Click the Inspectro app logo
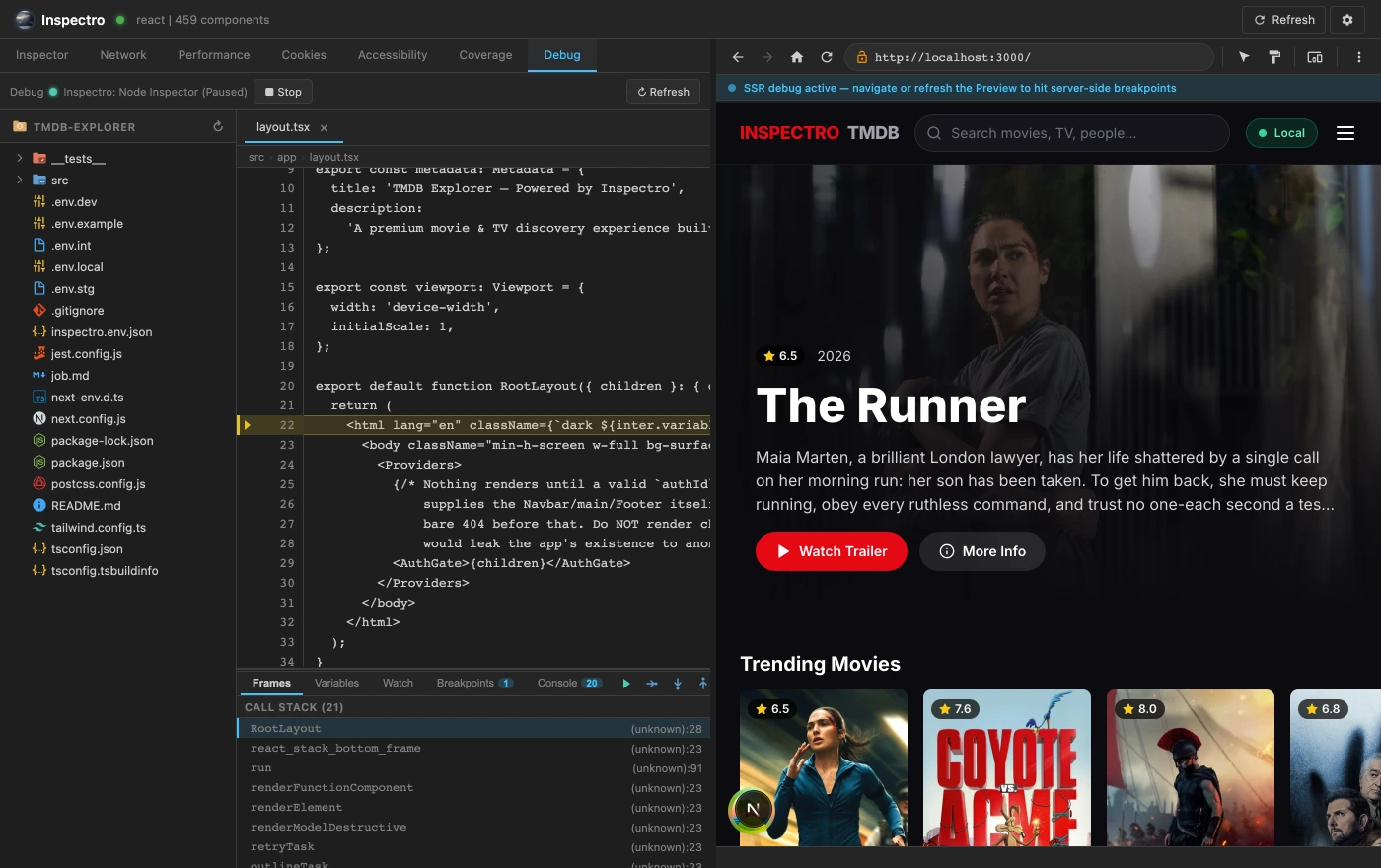The width and height of the screenshot is (1381, 868). pyautogui.click(x=25, y=20)
